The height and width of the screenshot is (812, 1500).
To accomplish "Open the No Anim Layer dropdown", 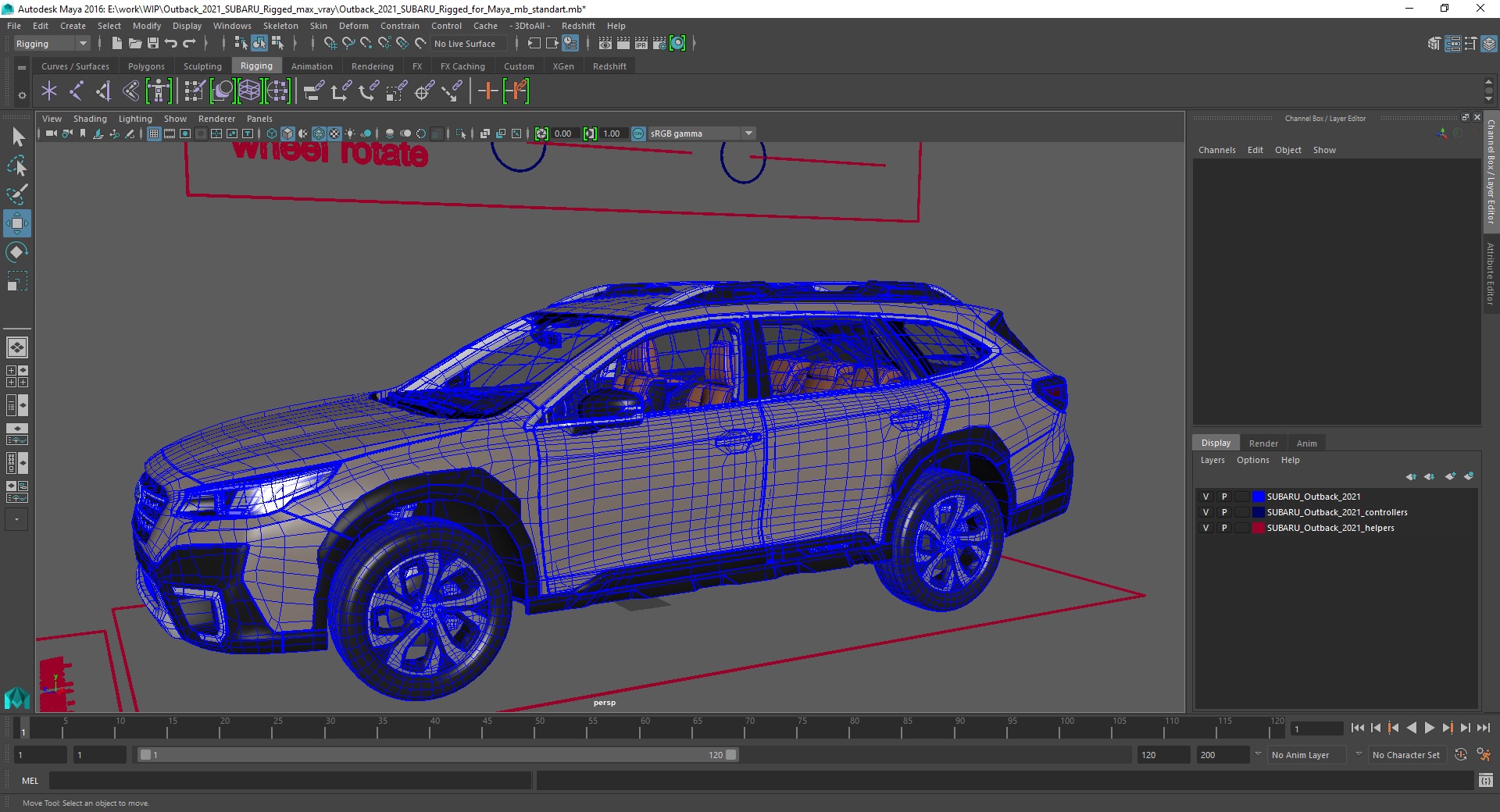I will (1308, 755).
